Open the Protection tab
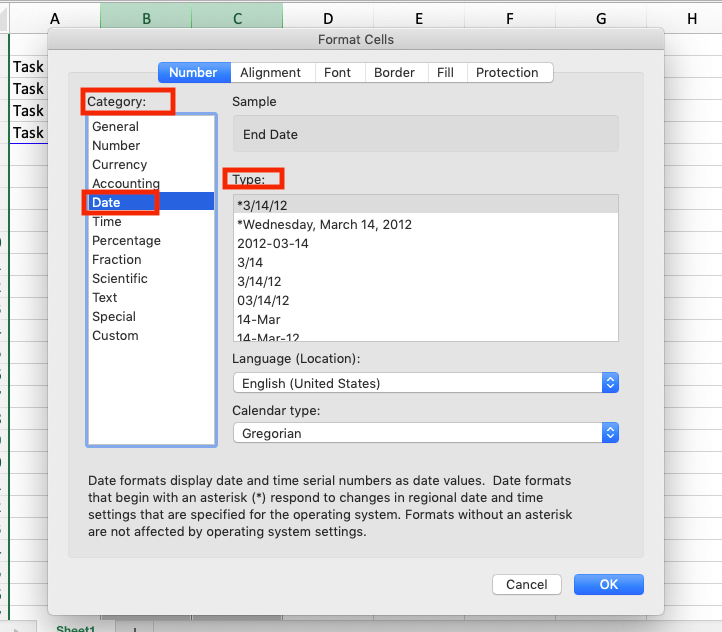The image size is (722, 632). point(510,73)
